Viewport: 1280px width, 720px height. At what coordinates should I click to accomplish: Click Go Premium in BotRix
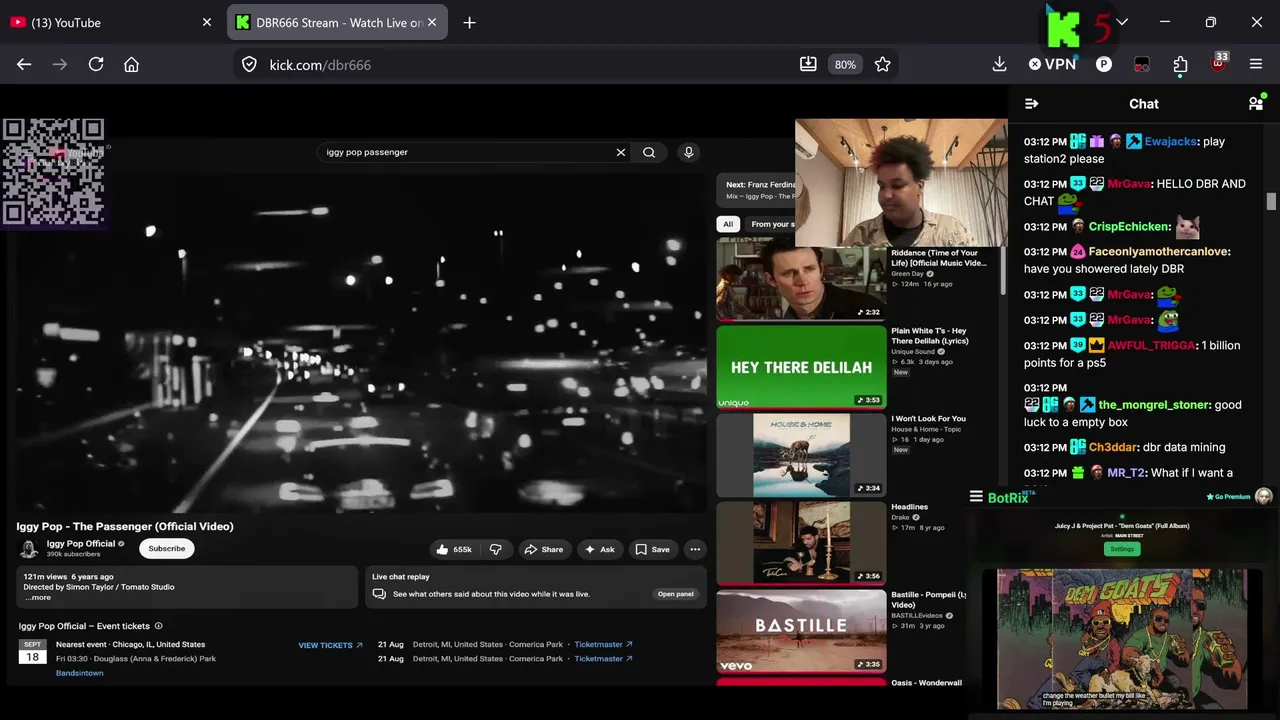pos(1228,497)
